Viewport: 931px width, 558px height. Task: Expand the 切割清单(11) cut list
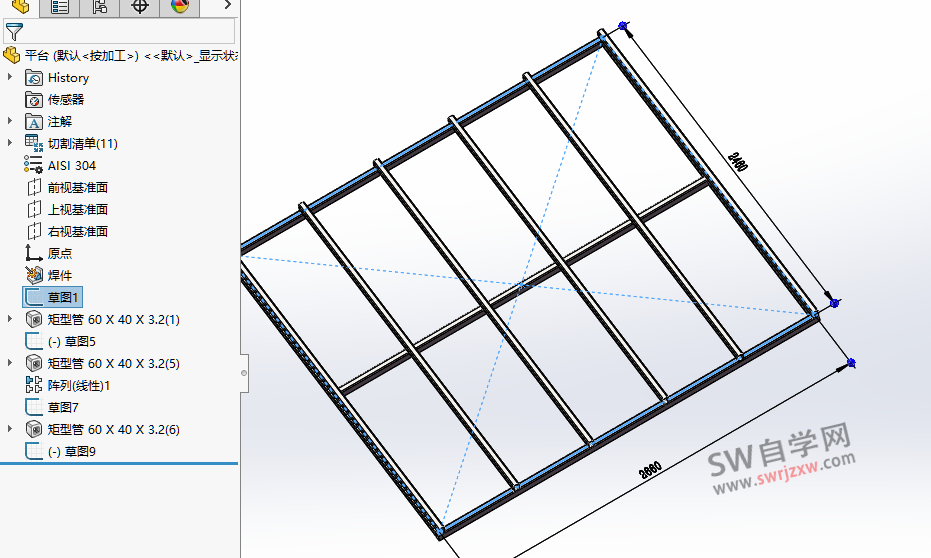click(11, 143)
